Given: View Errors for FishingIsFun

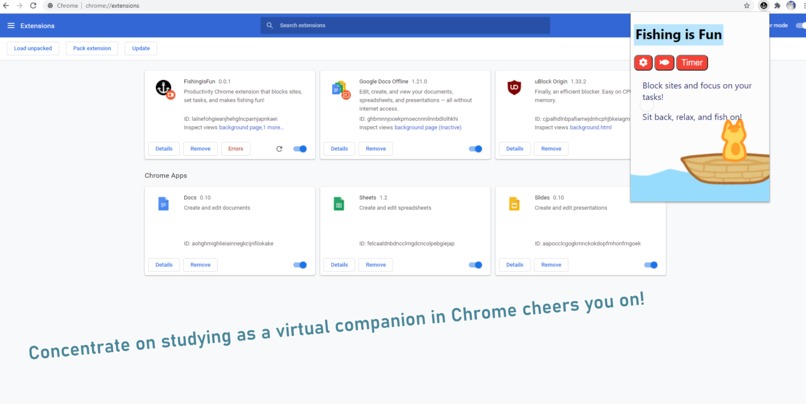Looking at the screenshot, I should tap(235, 149).
